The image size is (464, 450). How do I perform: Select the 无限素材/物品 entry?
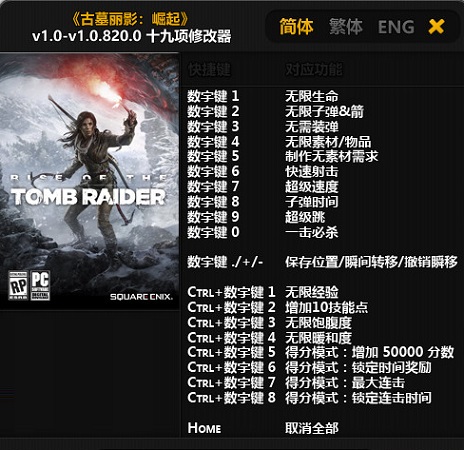(328, 142)
